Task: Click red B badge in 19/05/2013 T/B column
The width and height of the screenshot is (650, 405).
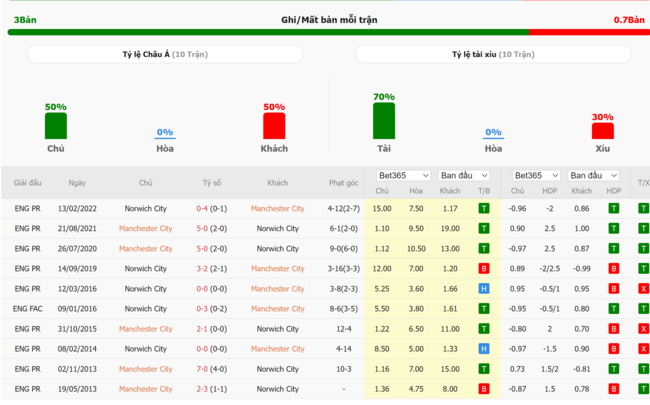Action: pos(484,389)
